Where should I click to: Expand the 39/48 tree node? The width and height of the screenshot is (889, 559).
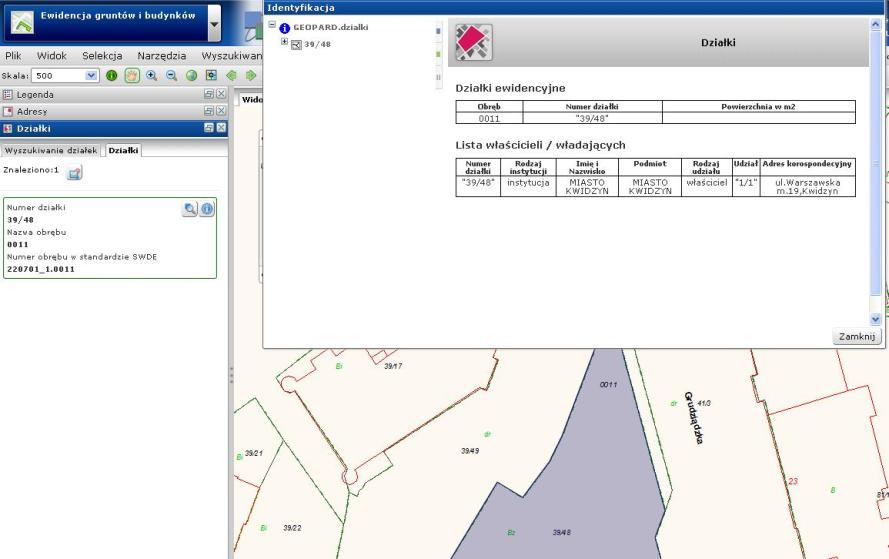pyautogui.click(x=284, y=42)
